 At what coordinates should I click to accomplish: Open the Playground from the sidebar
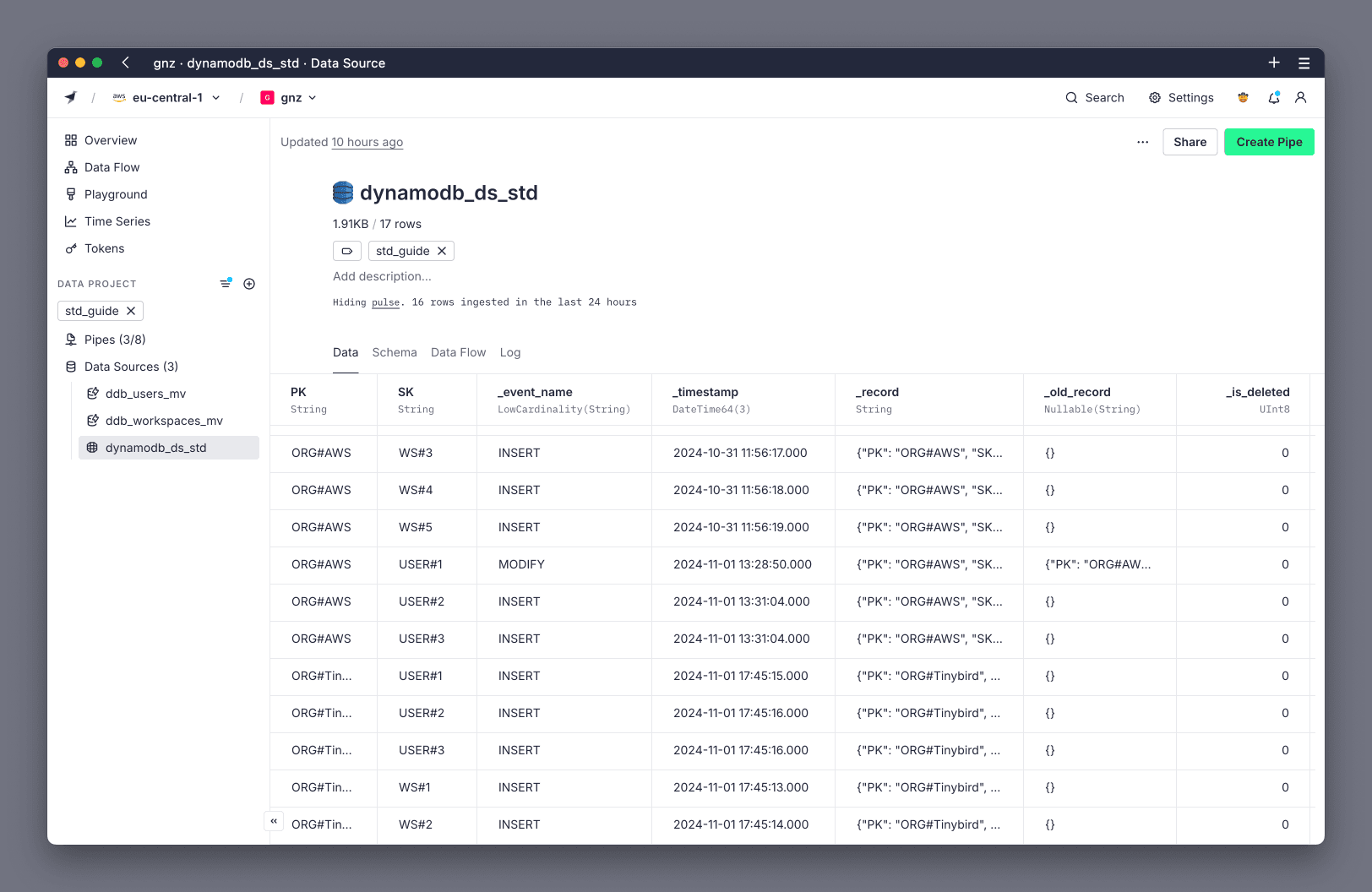pos(116,194)
